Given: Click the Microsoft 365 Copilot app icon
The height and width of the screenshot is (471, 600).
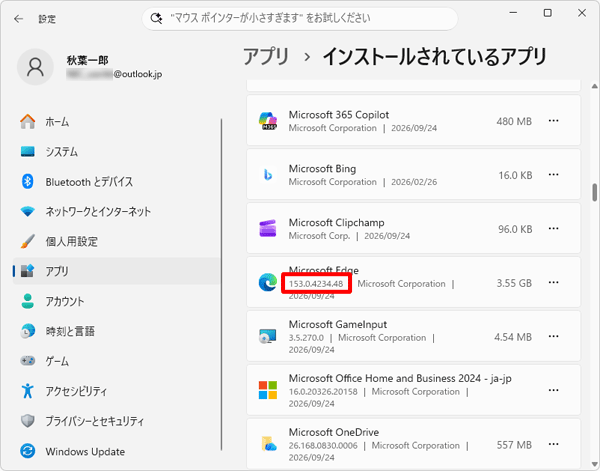Looking at the screenshot, I should coord(268,121).
